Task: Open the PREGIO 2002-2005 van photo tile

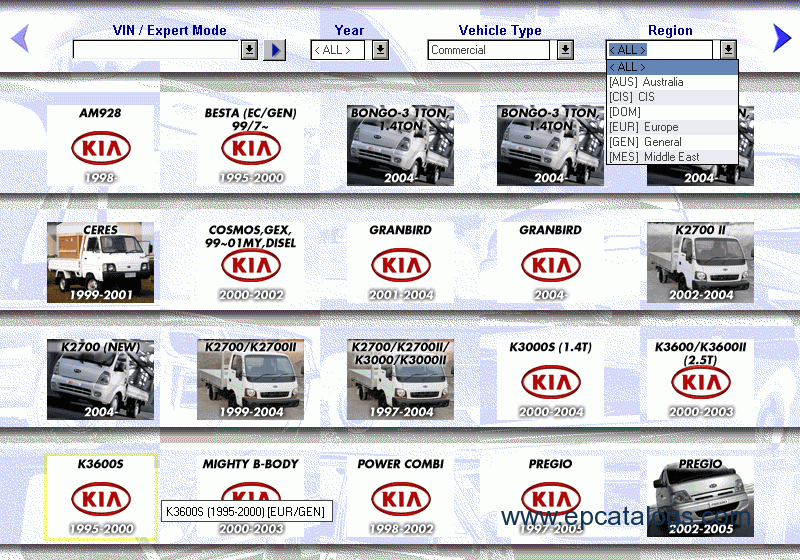Action: click(701, 497)
